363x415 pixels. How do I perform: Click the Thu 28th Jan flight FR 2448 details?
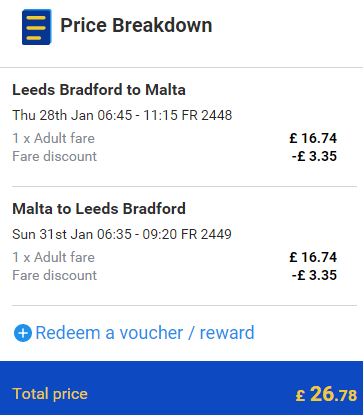coord(122,115)
